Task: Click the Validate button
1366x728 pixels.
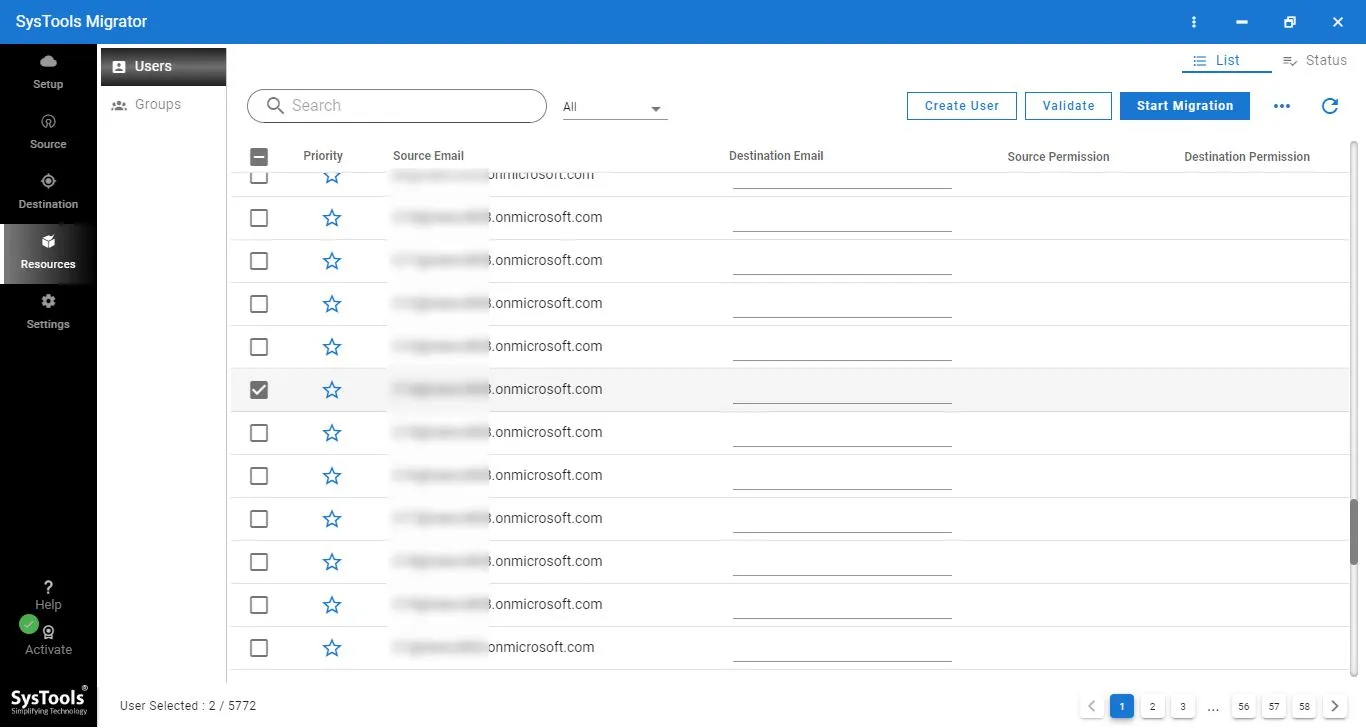Action: coord(1068,106)
